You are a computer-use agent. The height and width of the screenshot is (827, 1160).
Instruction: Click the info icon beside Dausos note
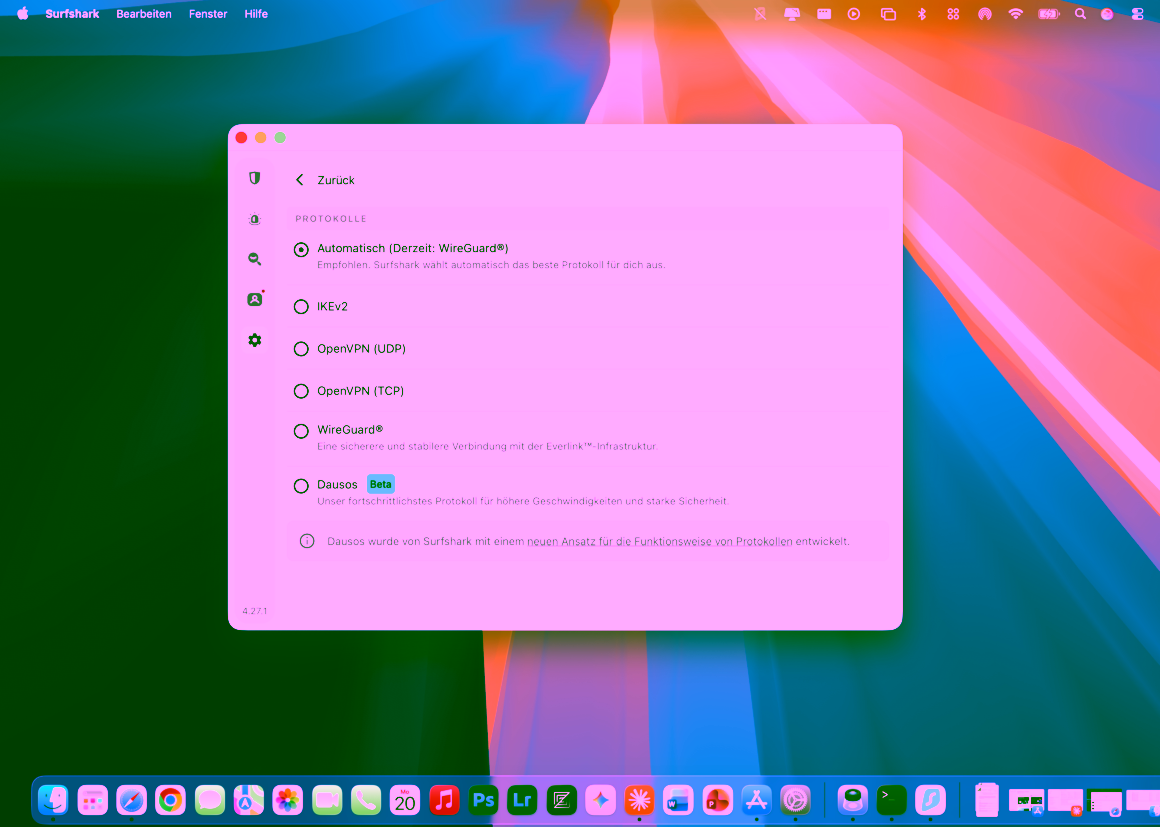(x=307, y=541)
